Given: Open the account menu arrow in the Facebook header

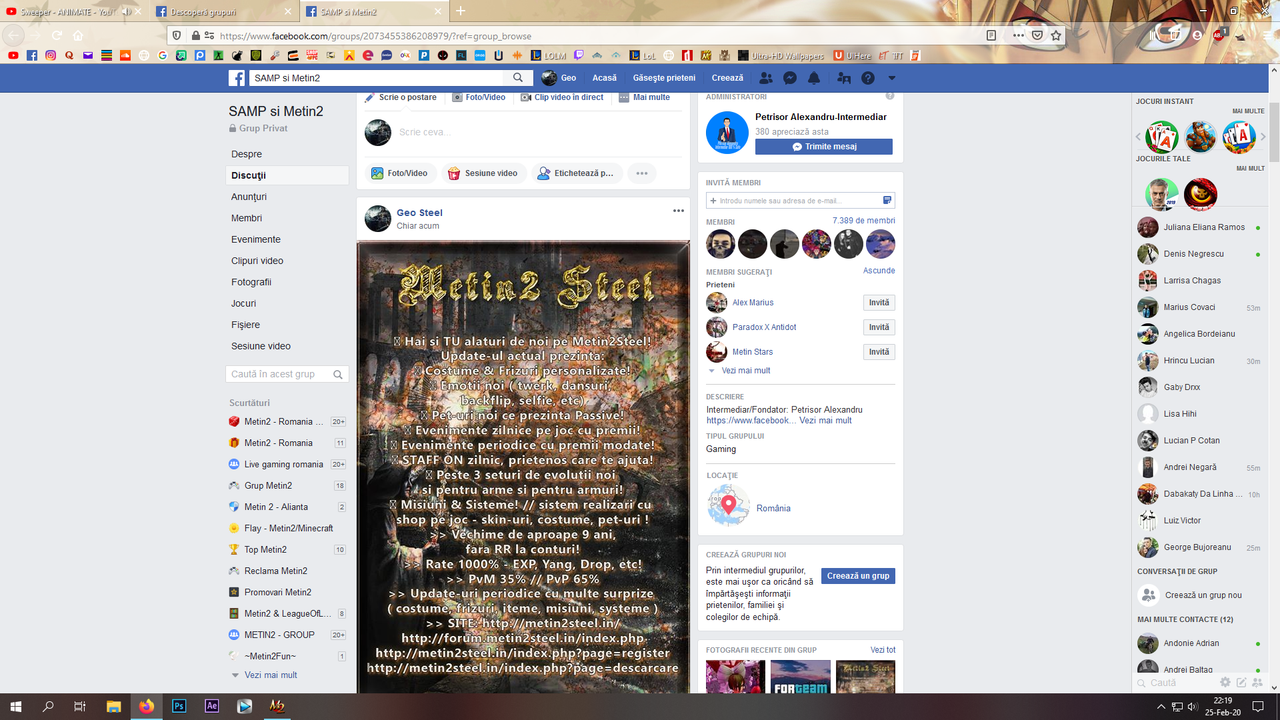Looking at the screenshot, I should click(x=892, y=78).
